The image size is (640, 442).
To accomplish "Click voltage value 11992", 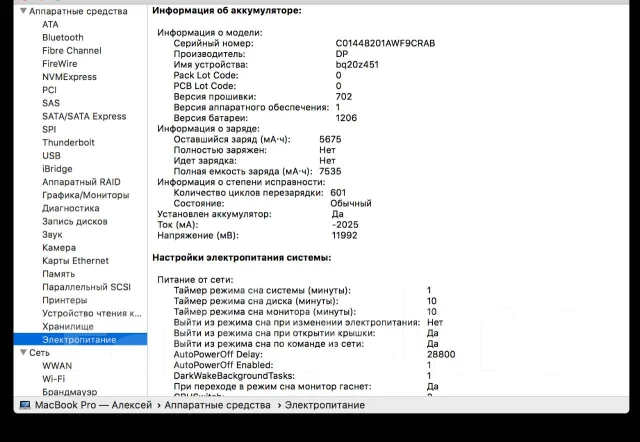I will [x=344, y=235].
